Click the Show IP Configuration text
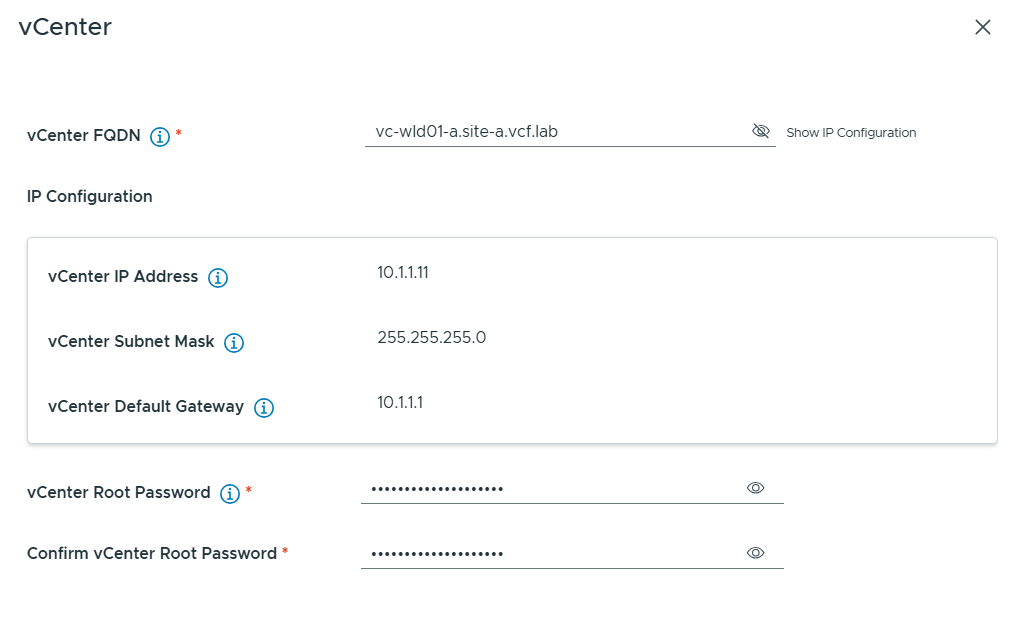The height and width of the screenshot is (621, 1010). tap(851, 133)
